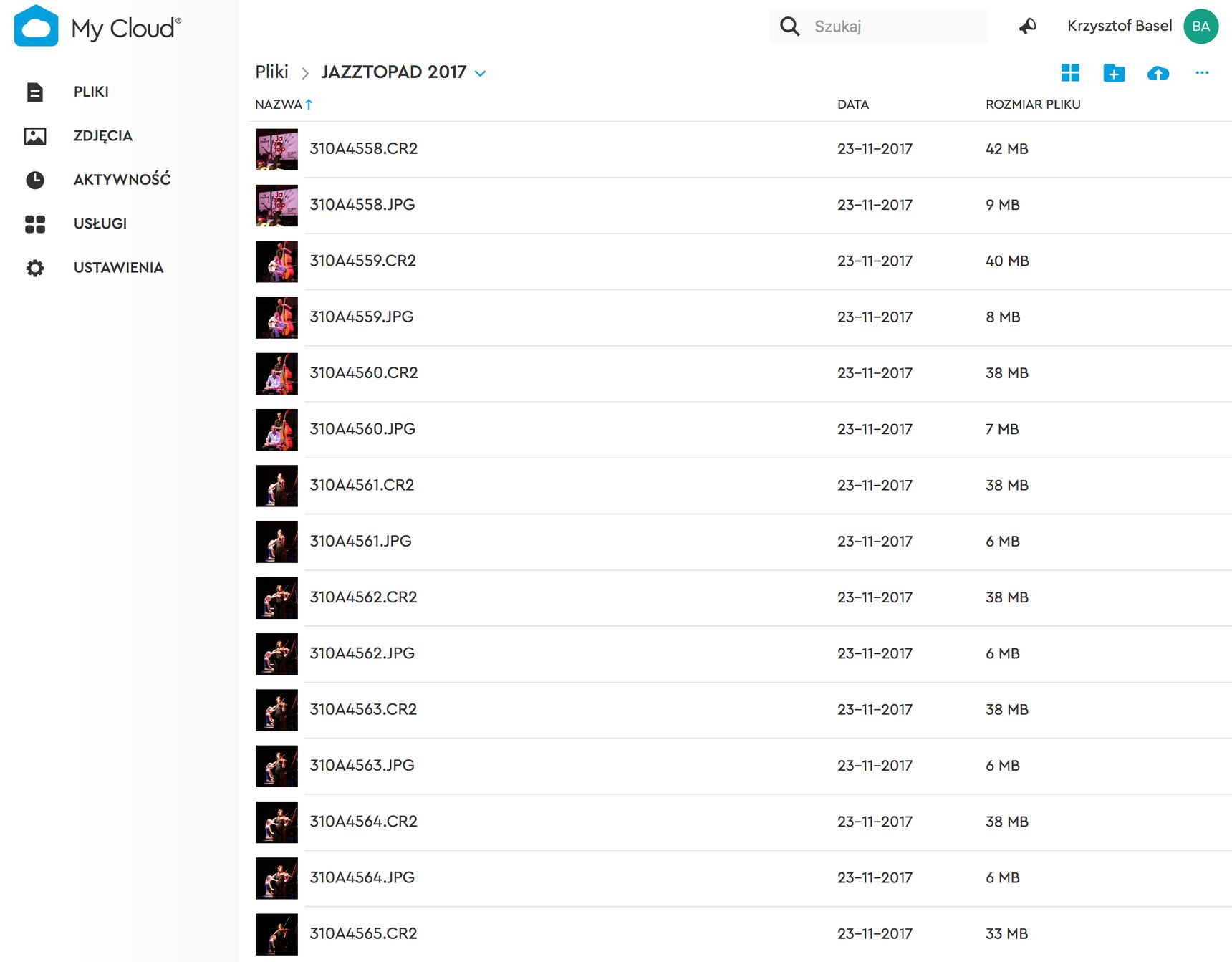Select file name 310A4563.JPG

coord(362,765)
